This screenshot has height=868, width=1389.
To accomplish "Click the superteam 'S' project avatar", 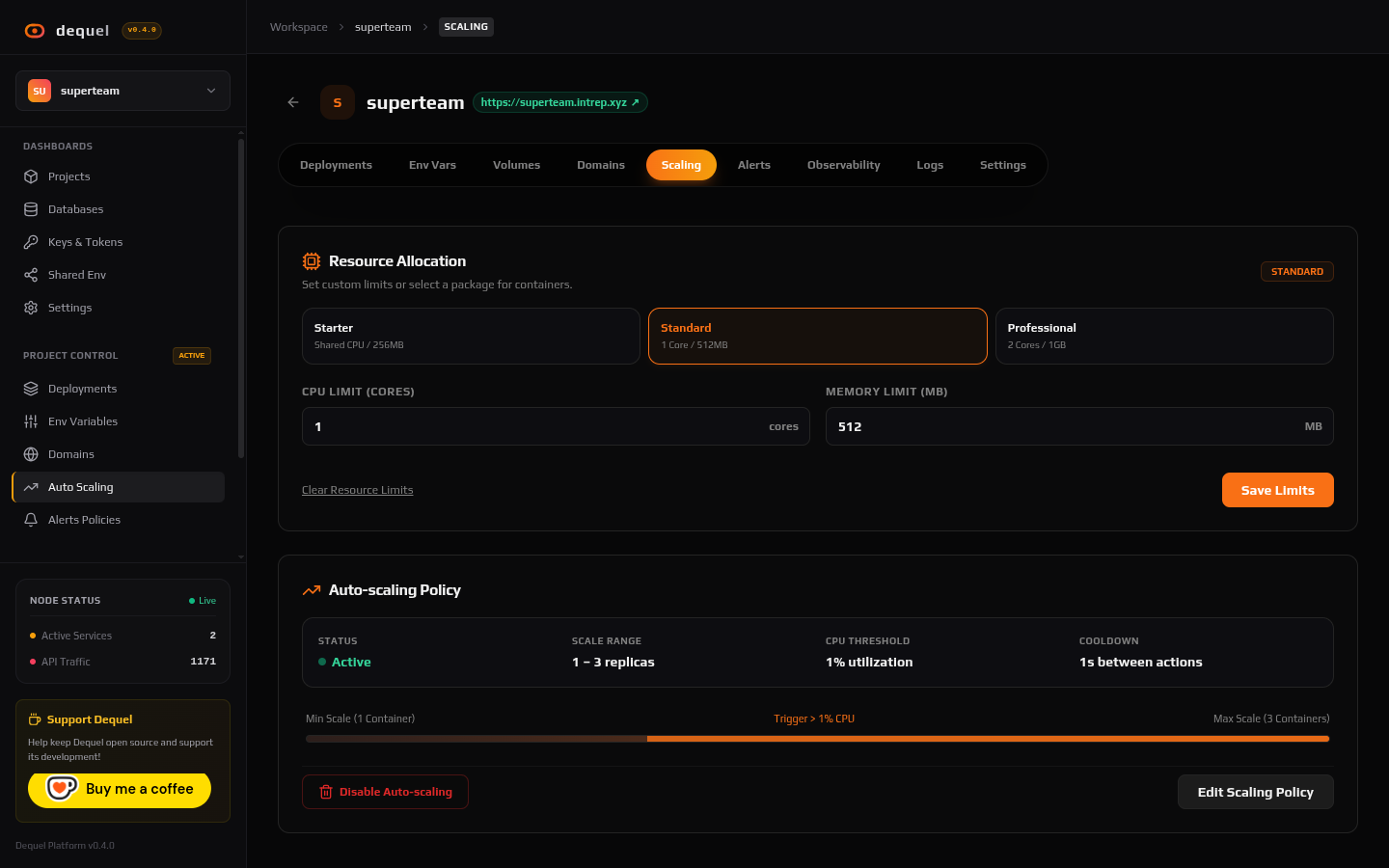I will point(338,102).
